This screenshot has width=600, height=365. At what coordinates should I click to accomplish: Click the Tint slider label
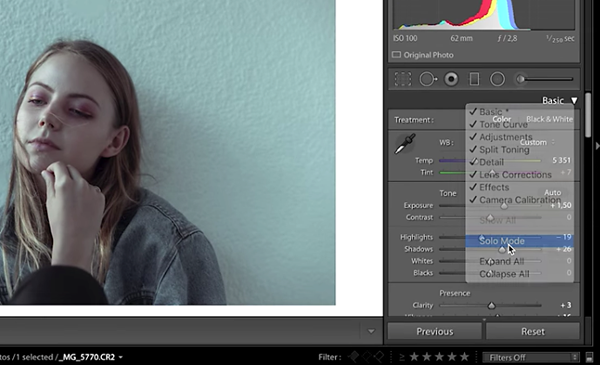[427, 172]
